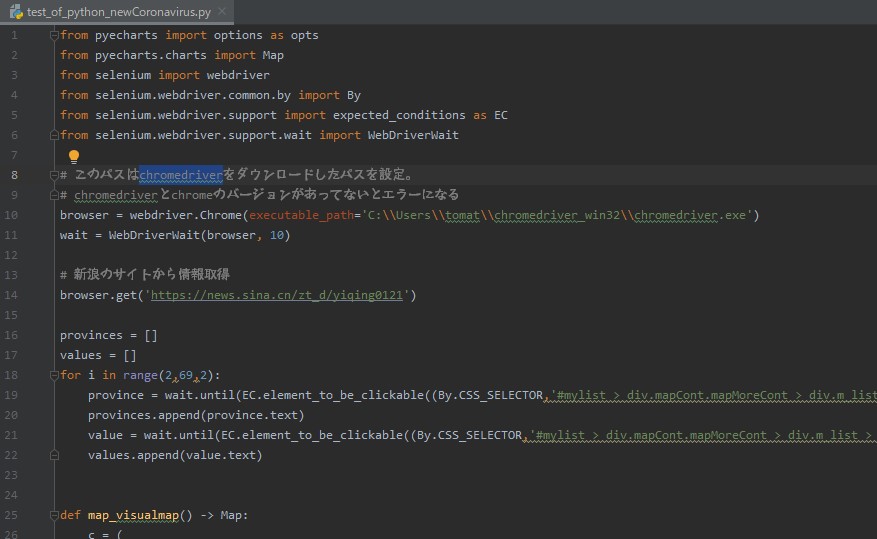The width and height of the screenshot is (877, 539).
Task: Click 'By' import name in line 4
Action: click(x=353, y=95)
